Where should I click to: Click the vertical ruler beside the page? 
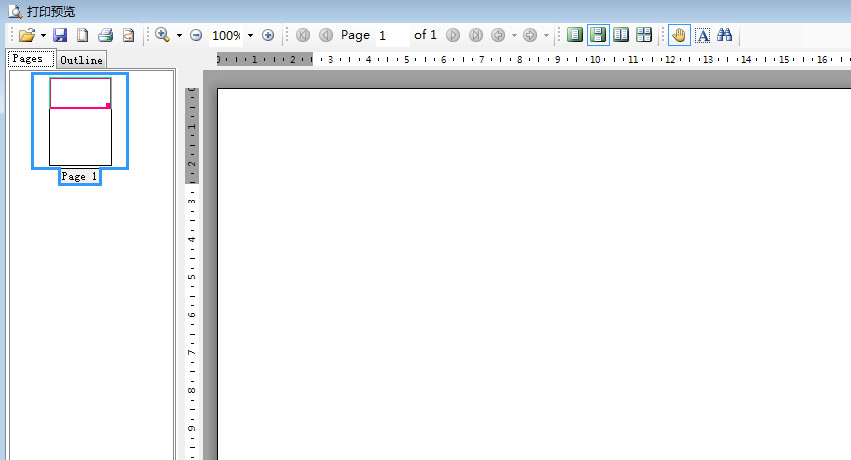(x=192, y=273)
